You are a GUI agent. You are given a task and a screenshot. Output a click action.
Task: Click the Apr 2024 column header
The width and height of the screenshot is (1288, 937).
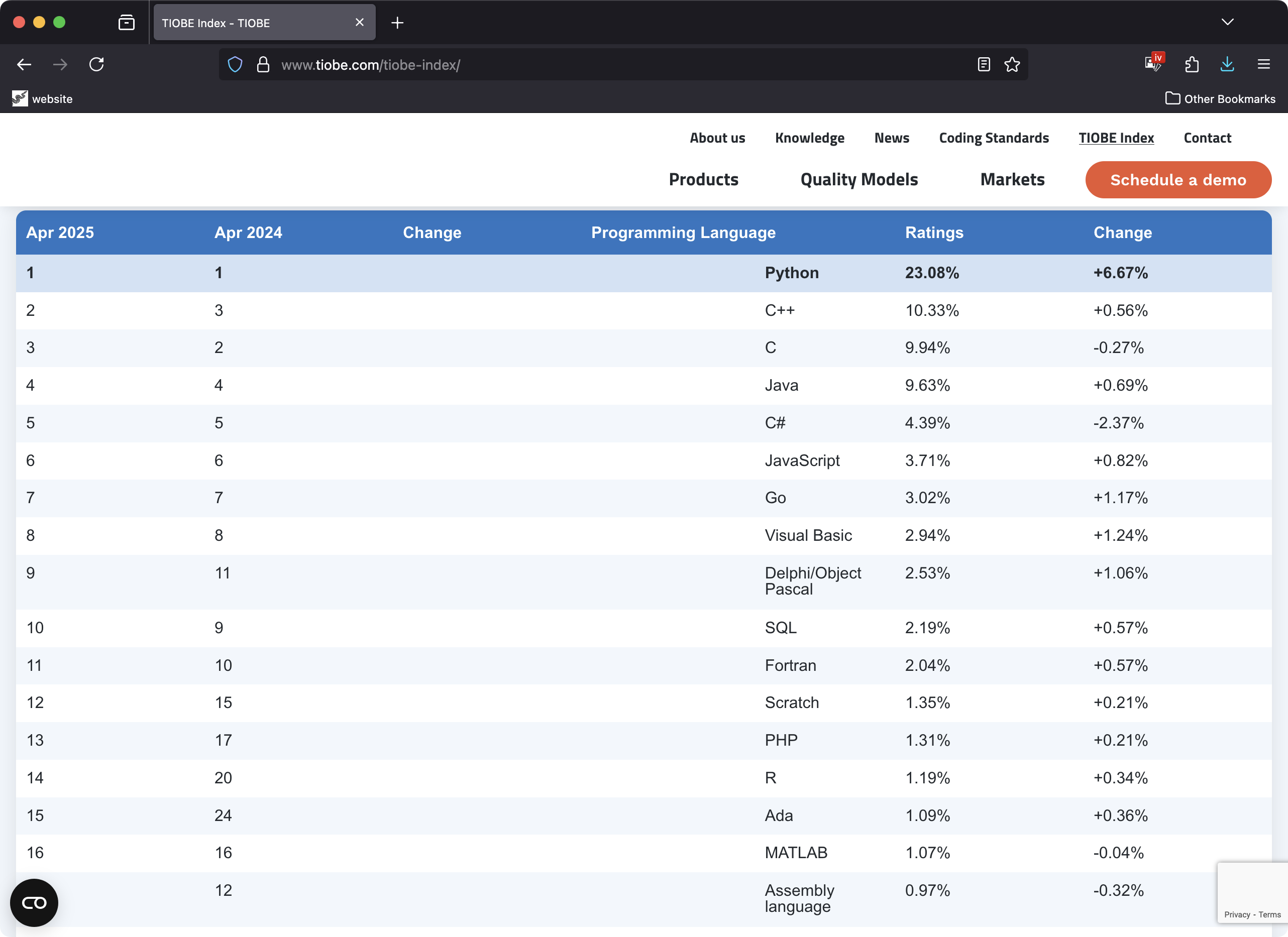(248, 232)
